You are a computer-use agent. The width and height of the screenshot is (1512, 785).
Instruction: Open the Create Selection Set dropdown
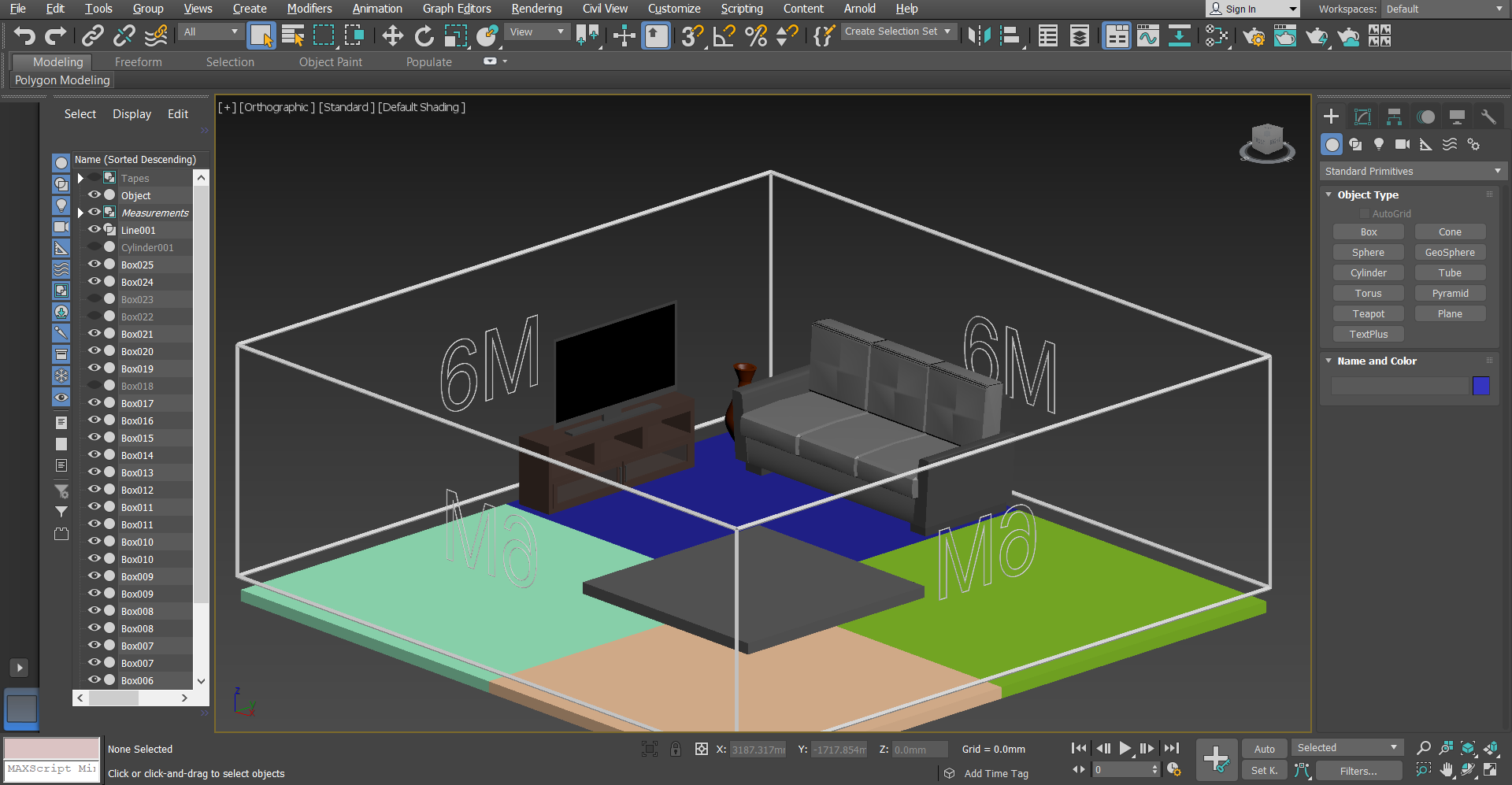[898, 31]
